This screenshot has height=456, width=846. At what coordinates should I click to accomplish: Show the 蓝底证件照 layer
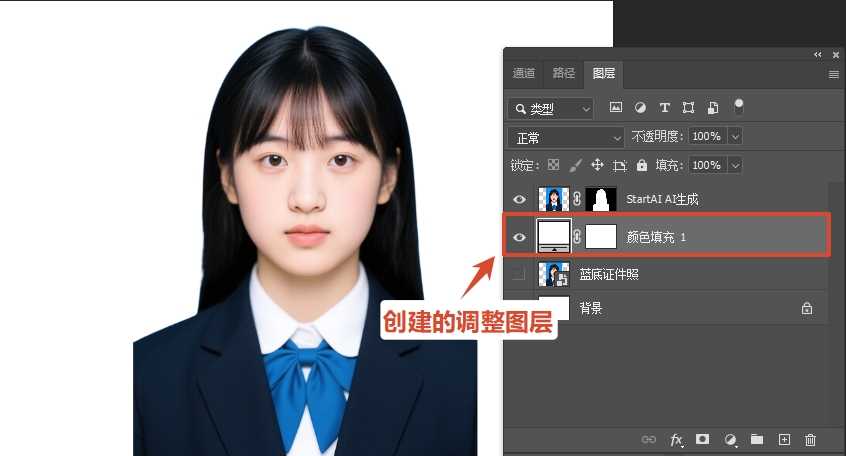coord(518,274)
